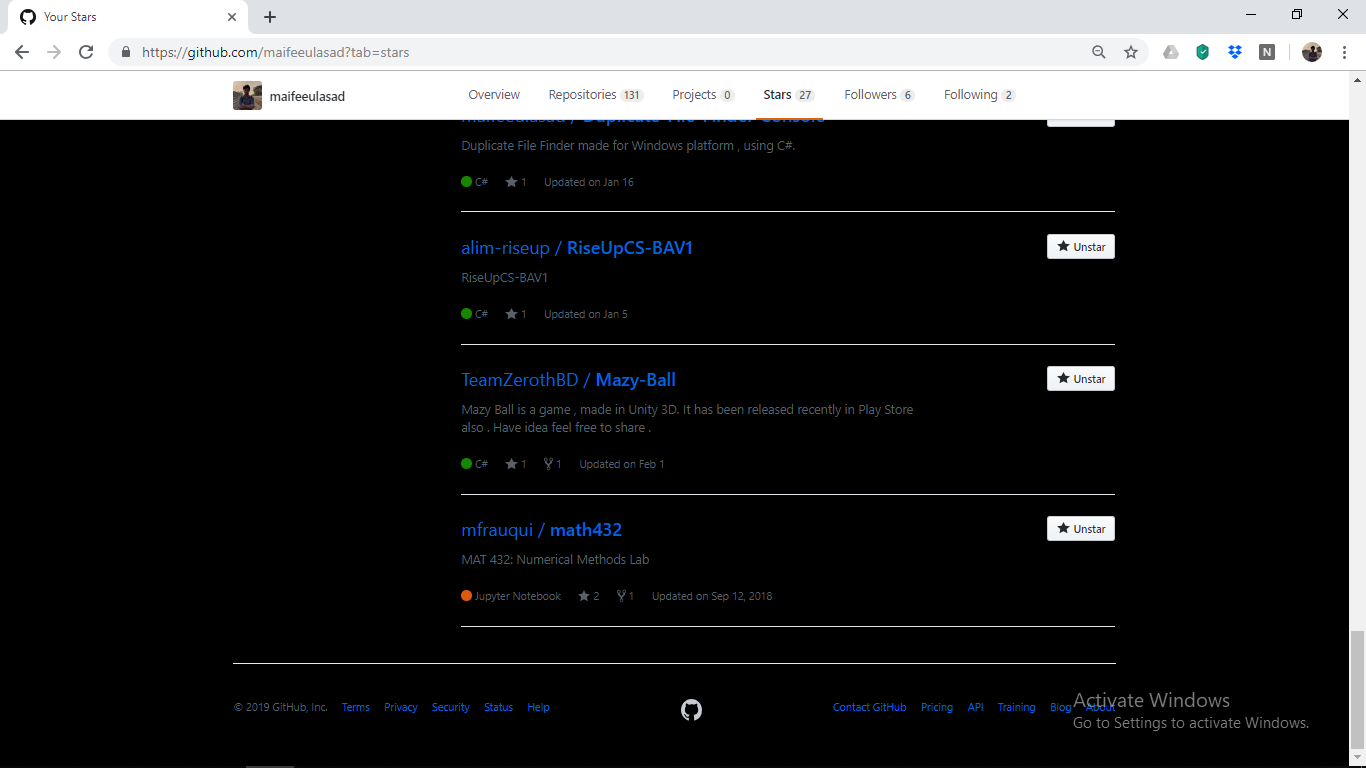This screenshot has height=768, width=1366.
Task: Click fork count on Mazy-Ball
Action: click(x=553, y=464)
